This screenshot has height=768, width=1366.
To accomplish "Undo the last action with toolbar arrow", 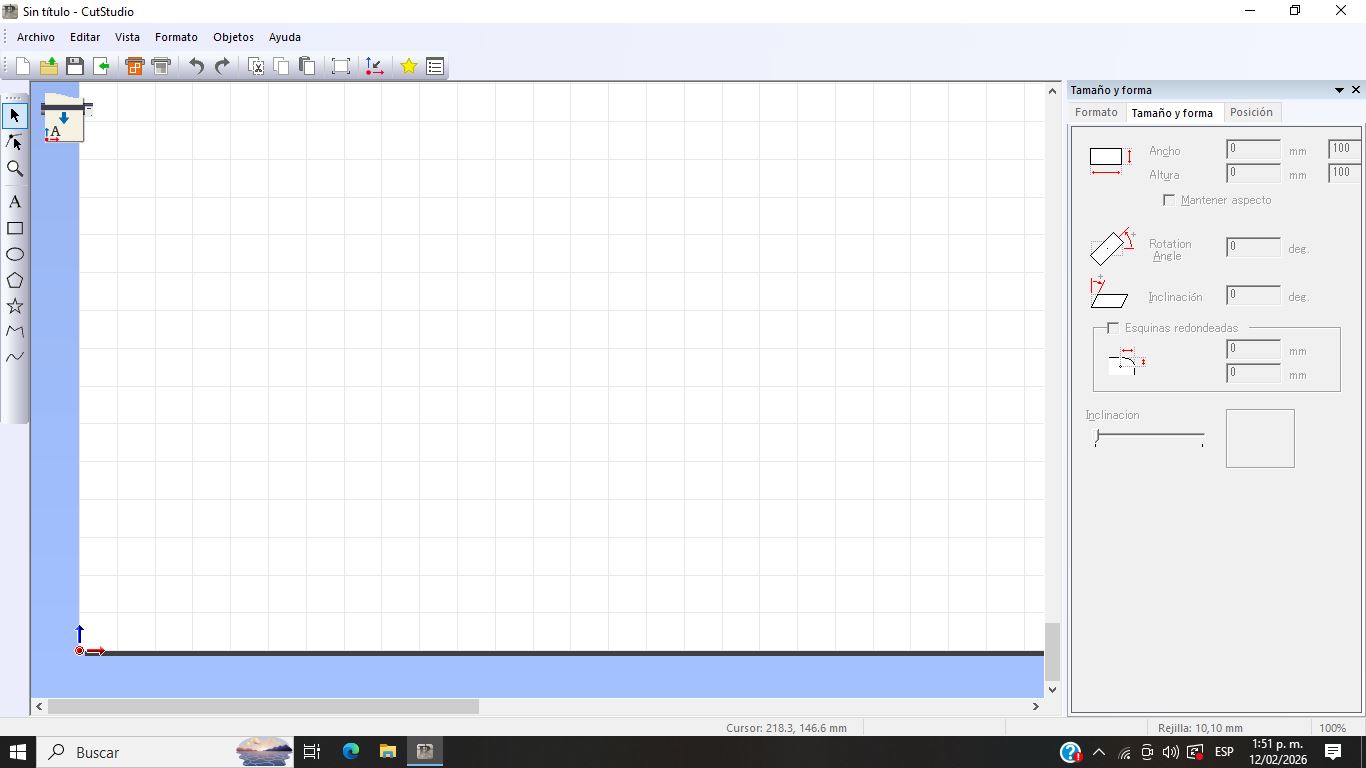I will point(195,66).
